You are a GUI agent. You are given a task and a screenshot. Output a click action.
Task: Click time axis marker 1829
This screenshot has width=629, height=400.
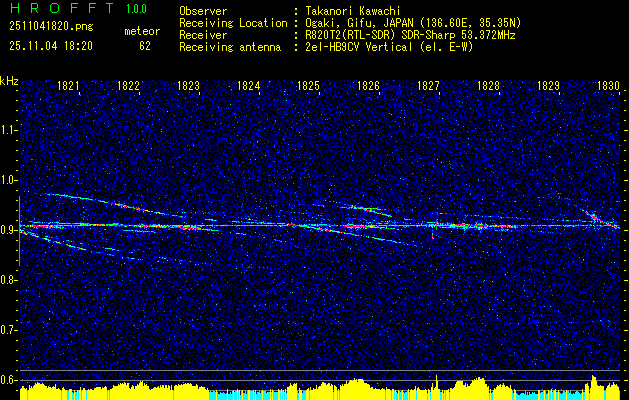pos(549,85)
